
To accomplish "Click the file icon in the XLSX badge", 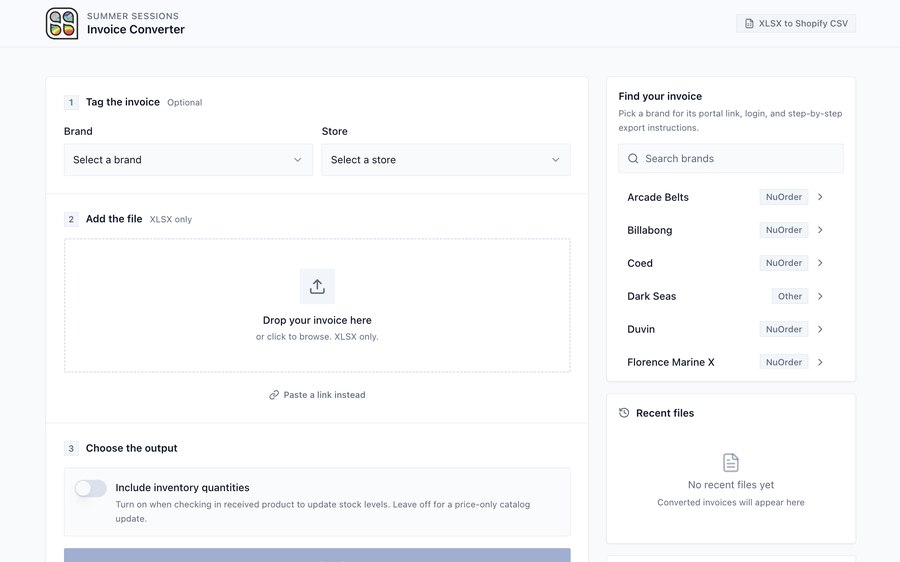I will (x=749, y=24).
